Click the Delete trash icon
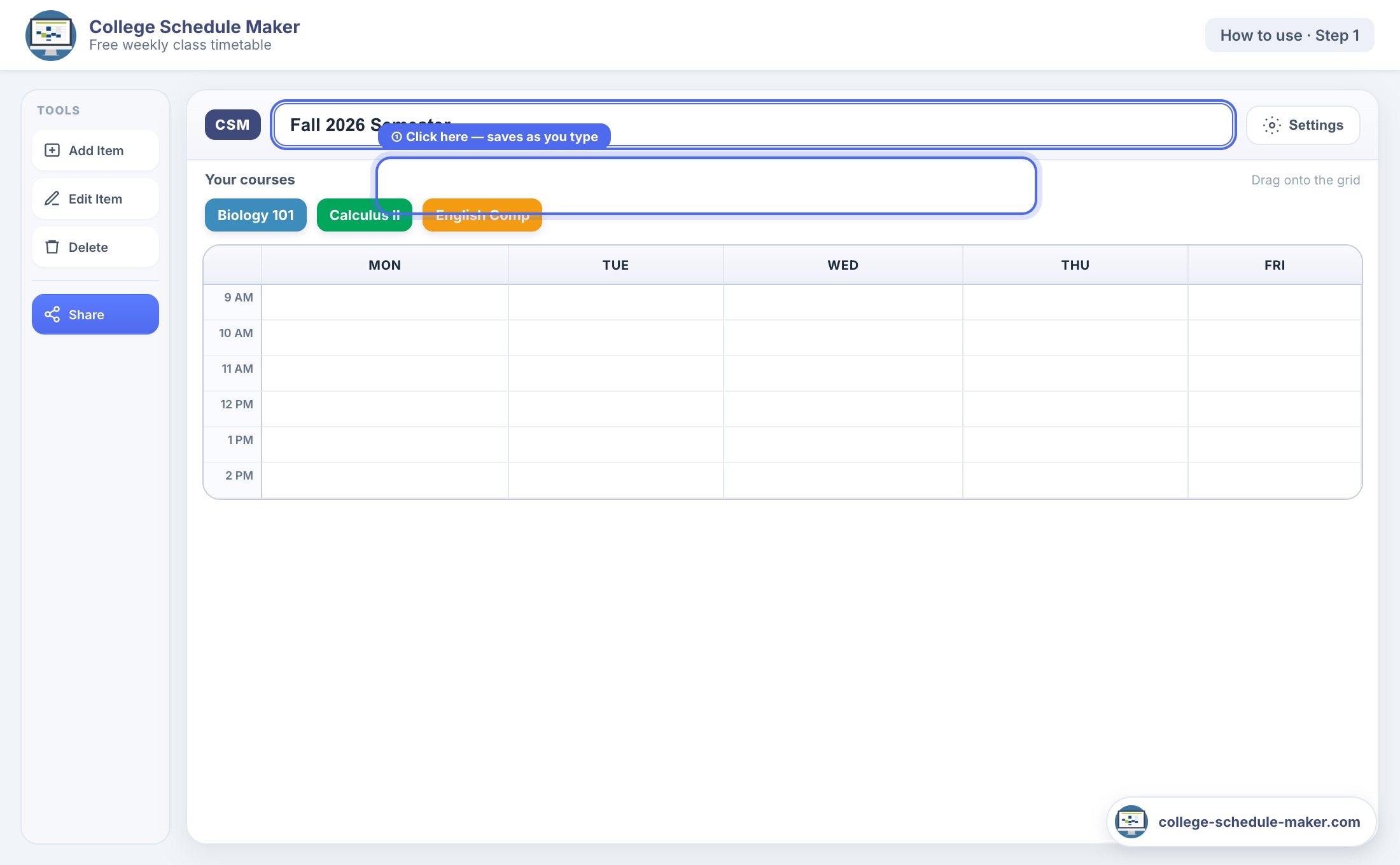Image resolution: width=1400 pixels, height=865 pixels. point(52,247)
